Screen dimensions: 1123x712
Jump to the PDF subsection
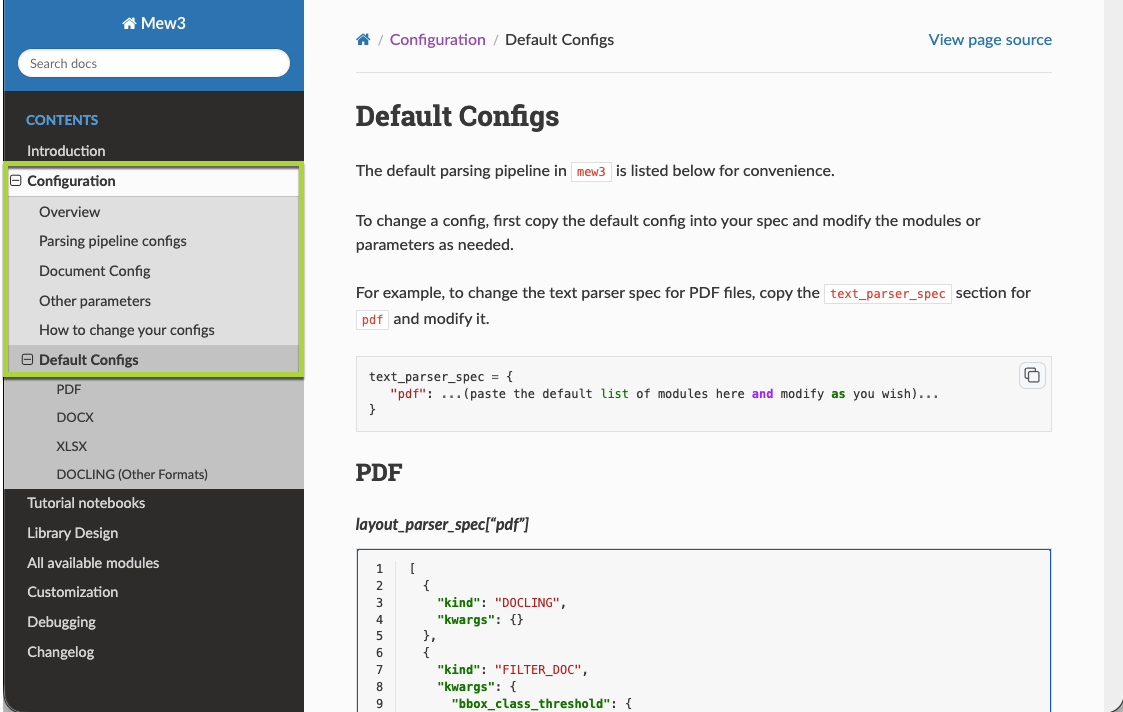(x=69, y=389)
